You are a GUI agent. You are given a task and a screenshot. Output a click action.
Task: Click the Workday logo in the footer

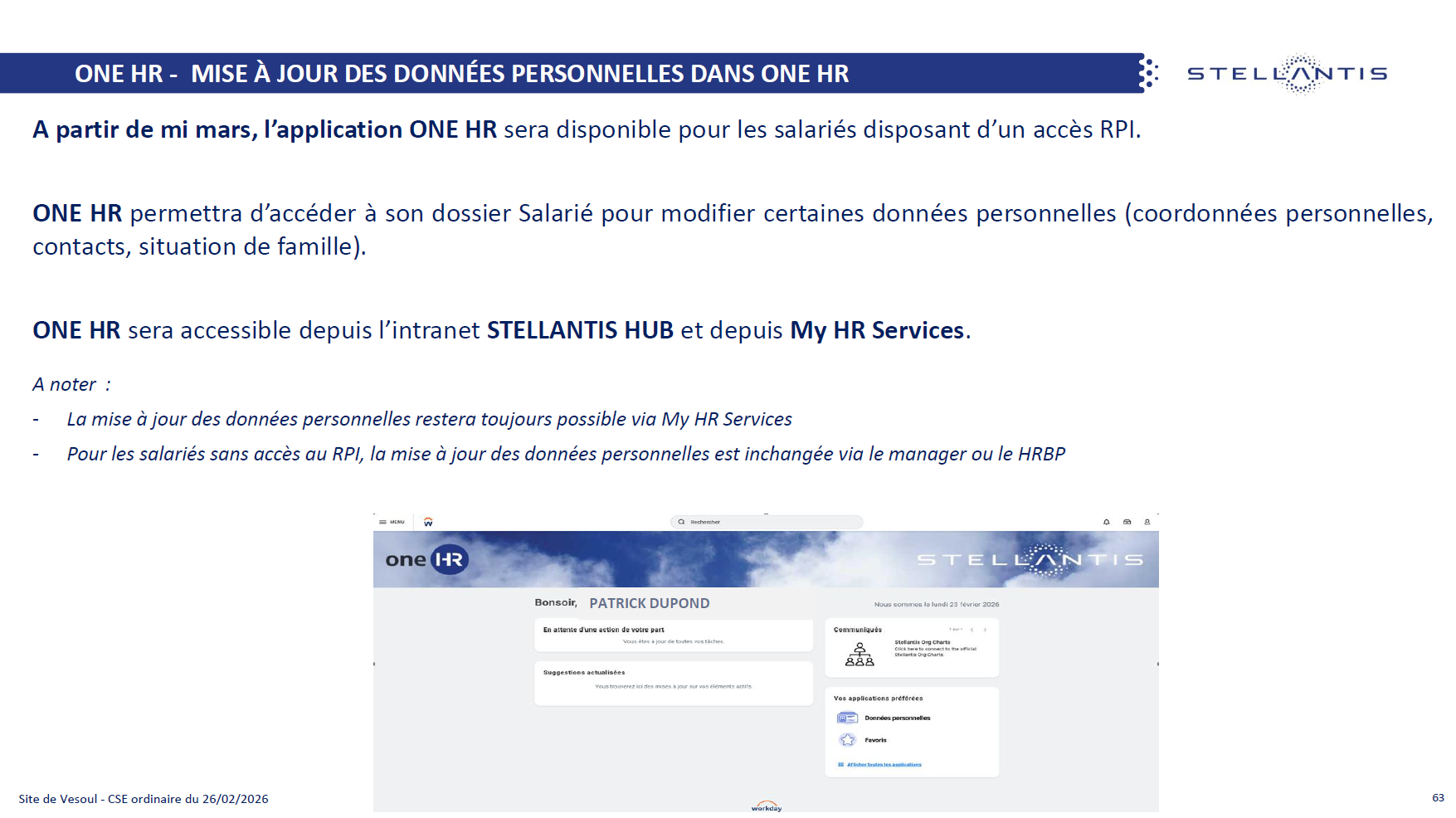766,806
